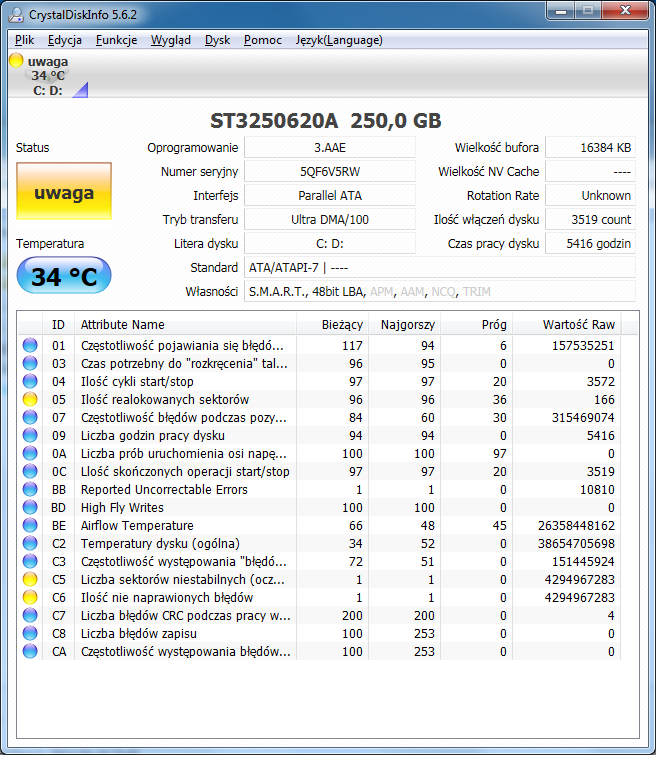Select the 'Ilość nie naprawionych błędów' row
This screenshot has height=757, width=656.
(x=320, y=598)
